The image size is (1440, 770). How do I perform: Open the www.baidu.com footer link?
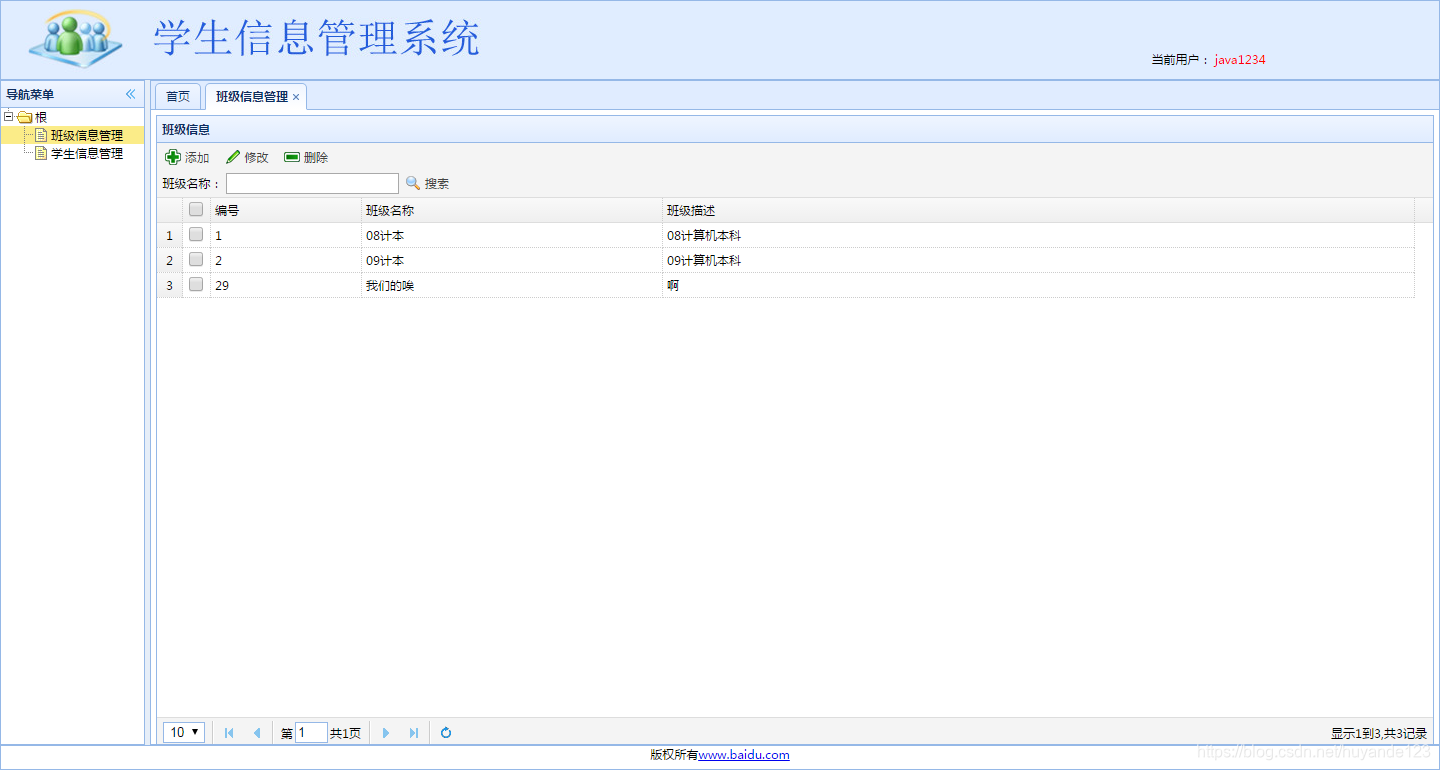(744, 755)
